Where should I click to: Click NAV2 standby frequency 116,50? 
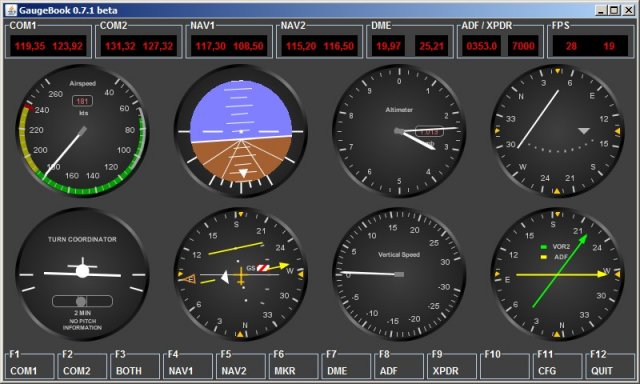click(x=339, y=46)
